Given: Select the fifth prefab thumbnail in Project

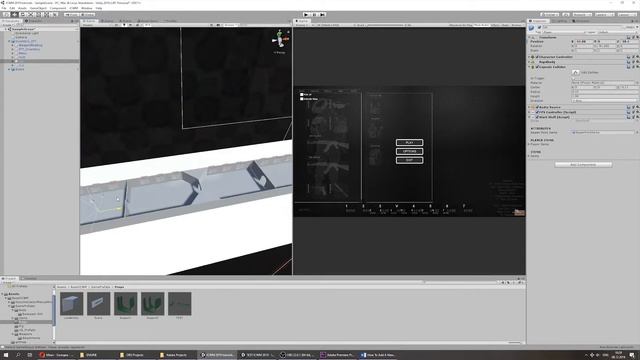Looking at the screenshot, I should pos(180,304).
